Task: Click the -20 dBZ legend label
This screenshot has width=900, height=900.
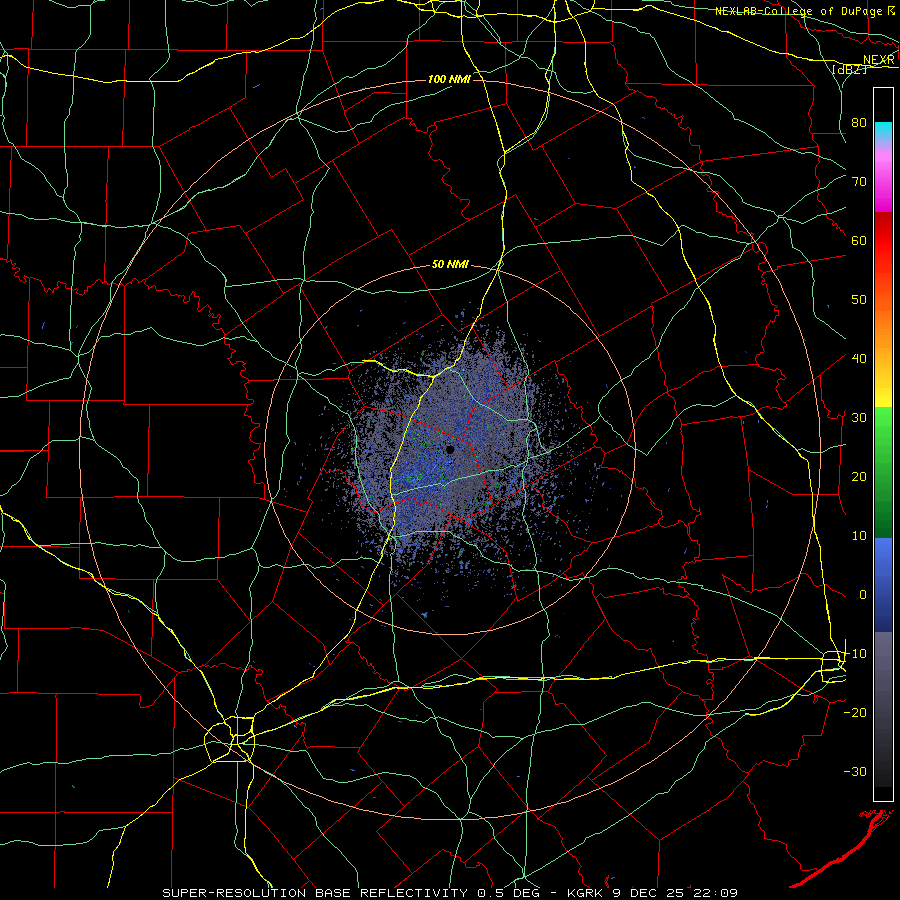Action: pos(855,713)
